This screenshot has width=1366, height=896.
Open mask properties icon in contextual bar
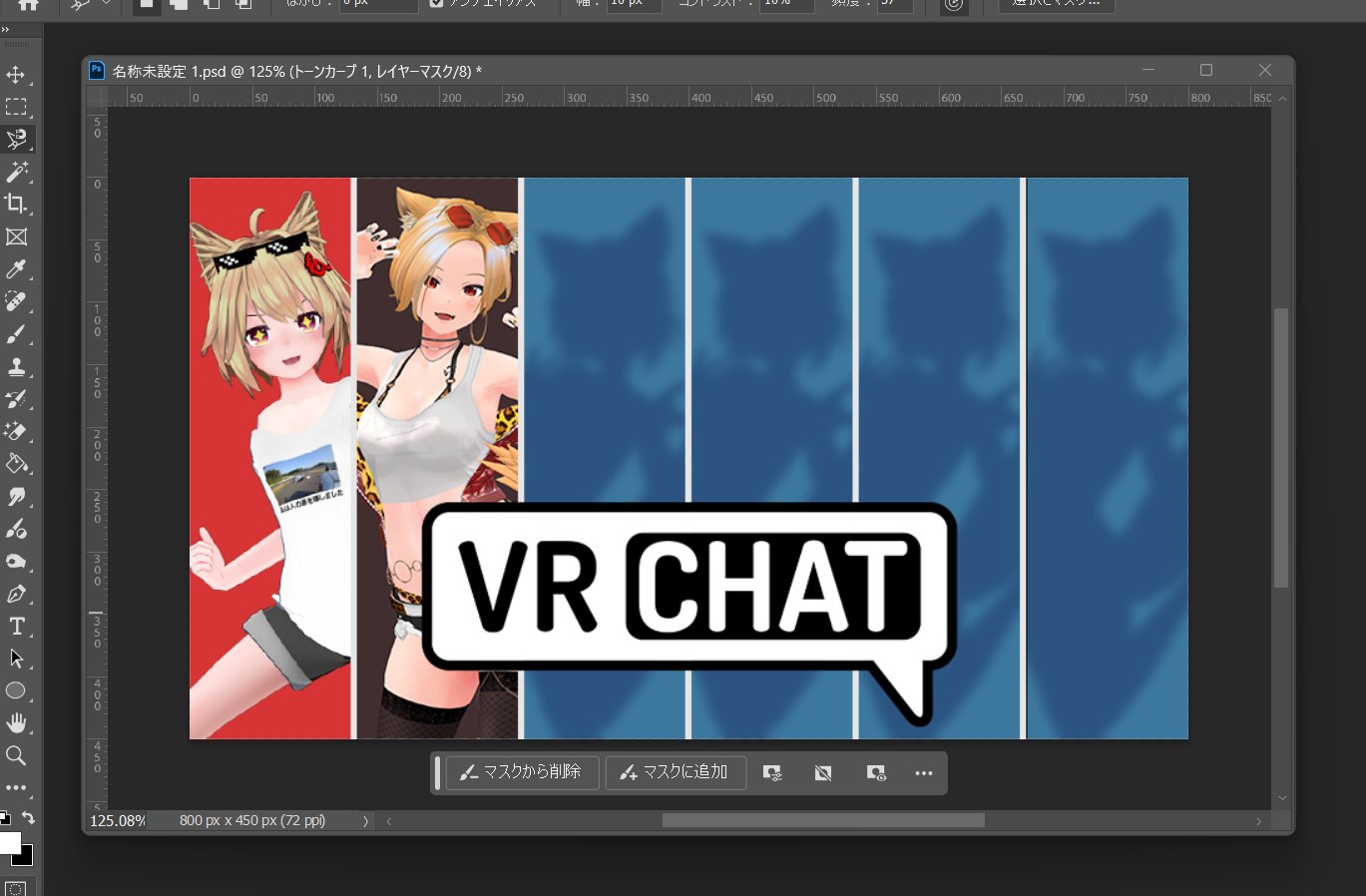[x=772, y=773]
